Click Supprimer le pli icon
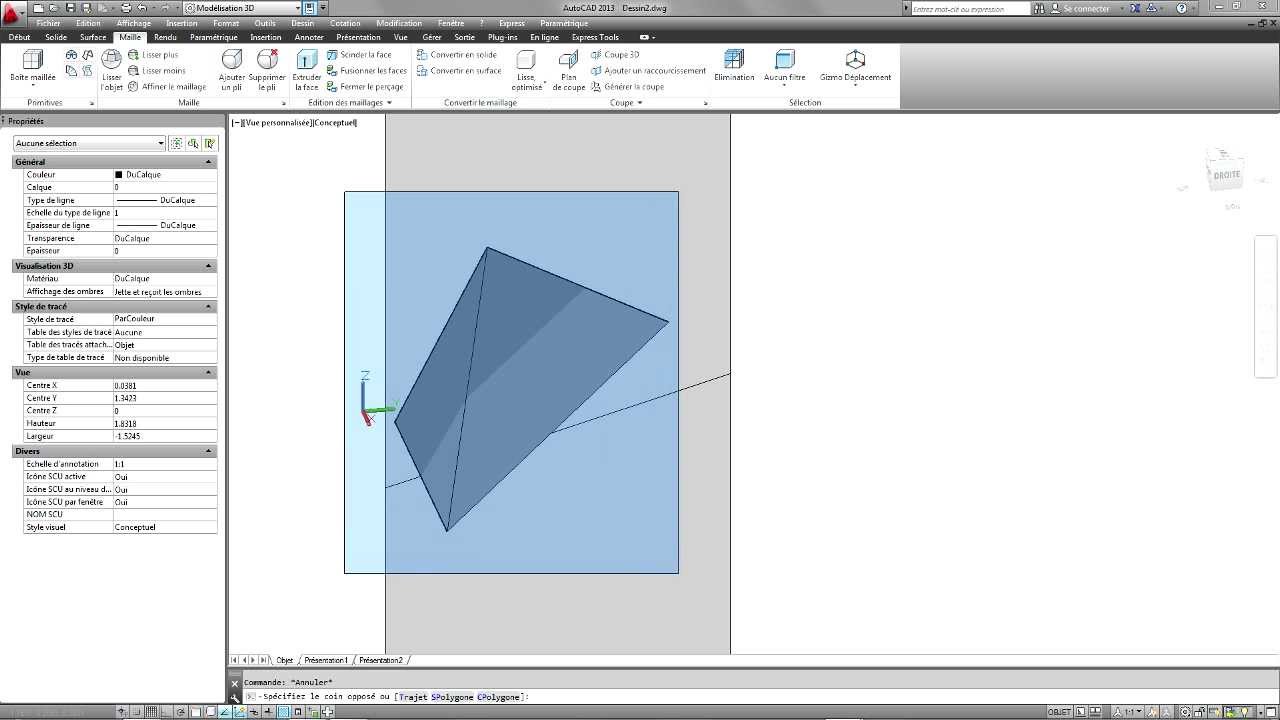The width and height of the screenshot is (1280, 720). (x=267, y=70)
